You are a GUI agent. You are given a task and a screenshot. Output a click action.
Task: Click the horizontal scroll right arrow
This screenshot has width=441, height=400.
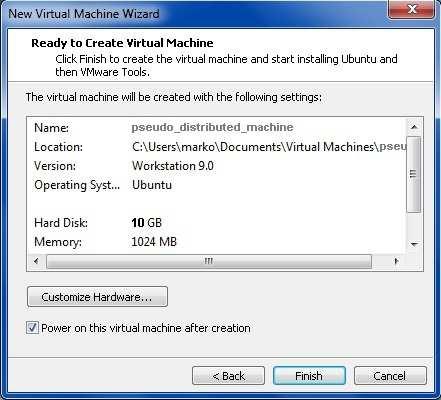396,261
